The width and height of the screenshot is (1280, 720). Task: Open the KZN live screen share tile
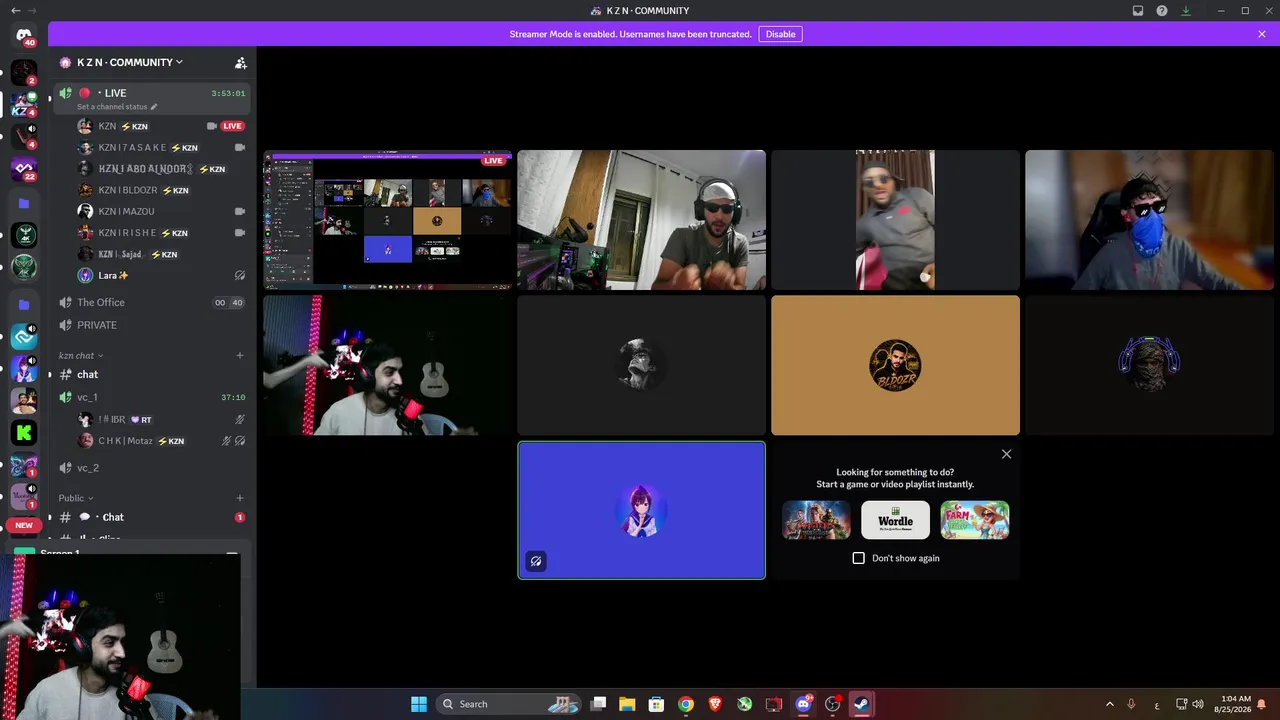[x=388, y=220]
